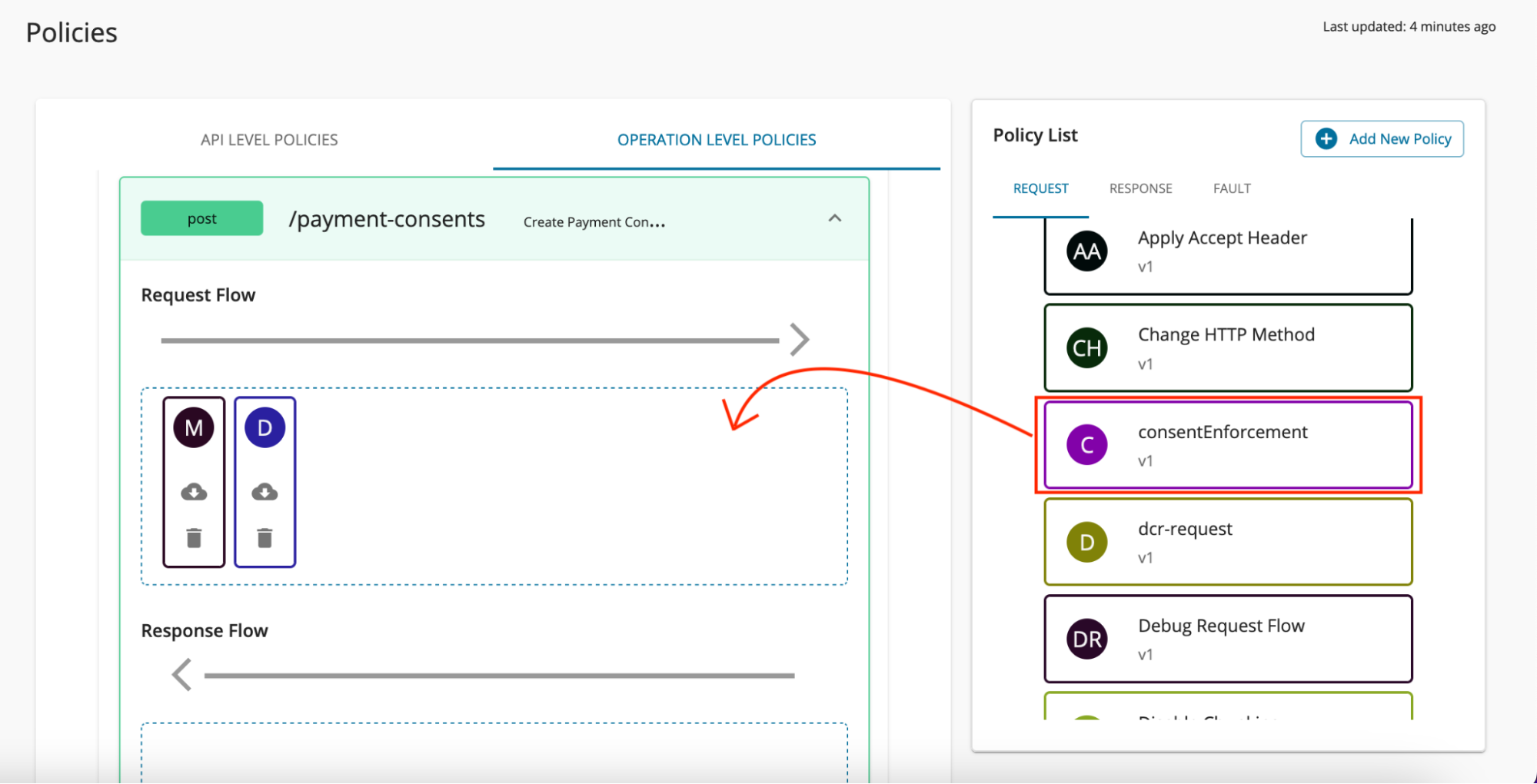1537x784 pixels.
Task: Click the Response Flow left arrow
Action: point(181,675)
